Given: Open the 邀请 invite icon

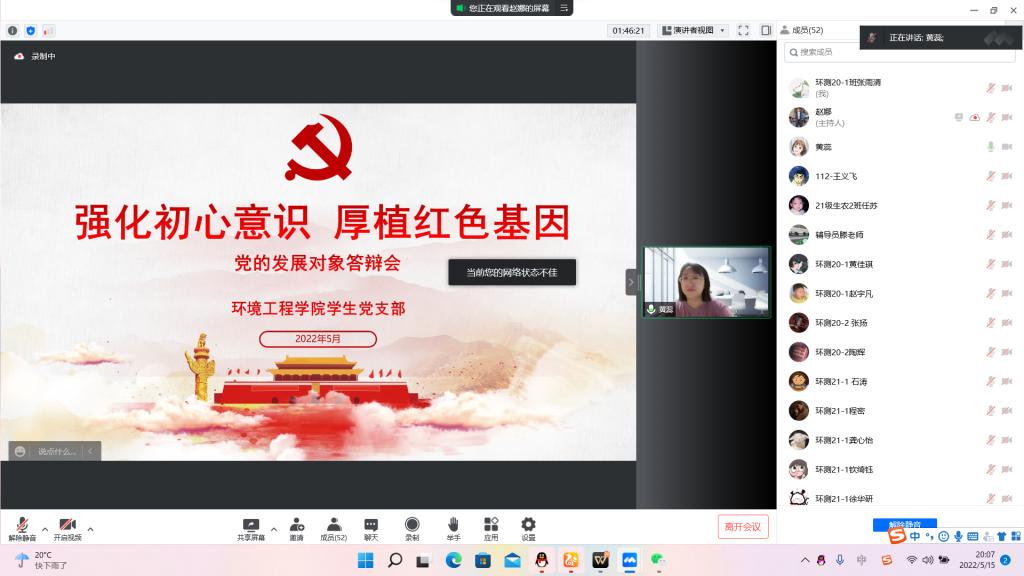Looking at the screenshot, I should click(296, 525).
